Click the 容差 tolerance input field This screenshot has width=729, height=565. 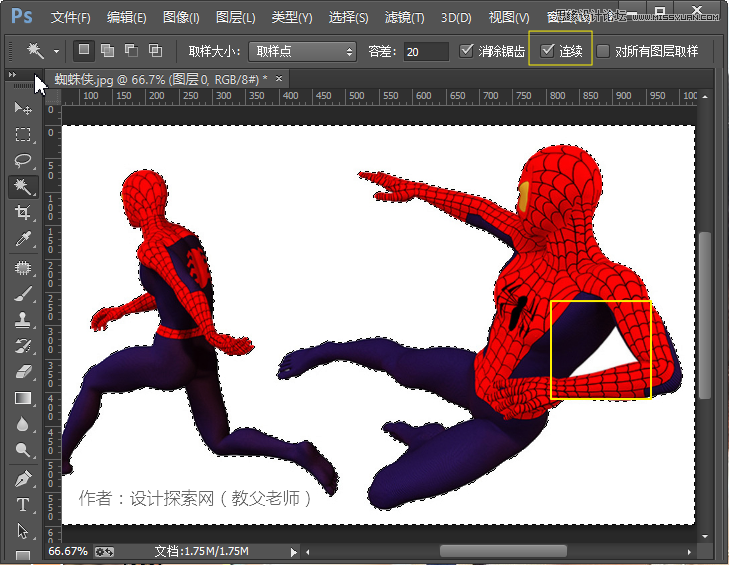pyautogui.click(x=425, y=51)
